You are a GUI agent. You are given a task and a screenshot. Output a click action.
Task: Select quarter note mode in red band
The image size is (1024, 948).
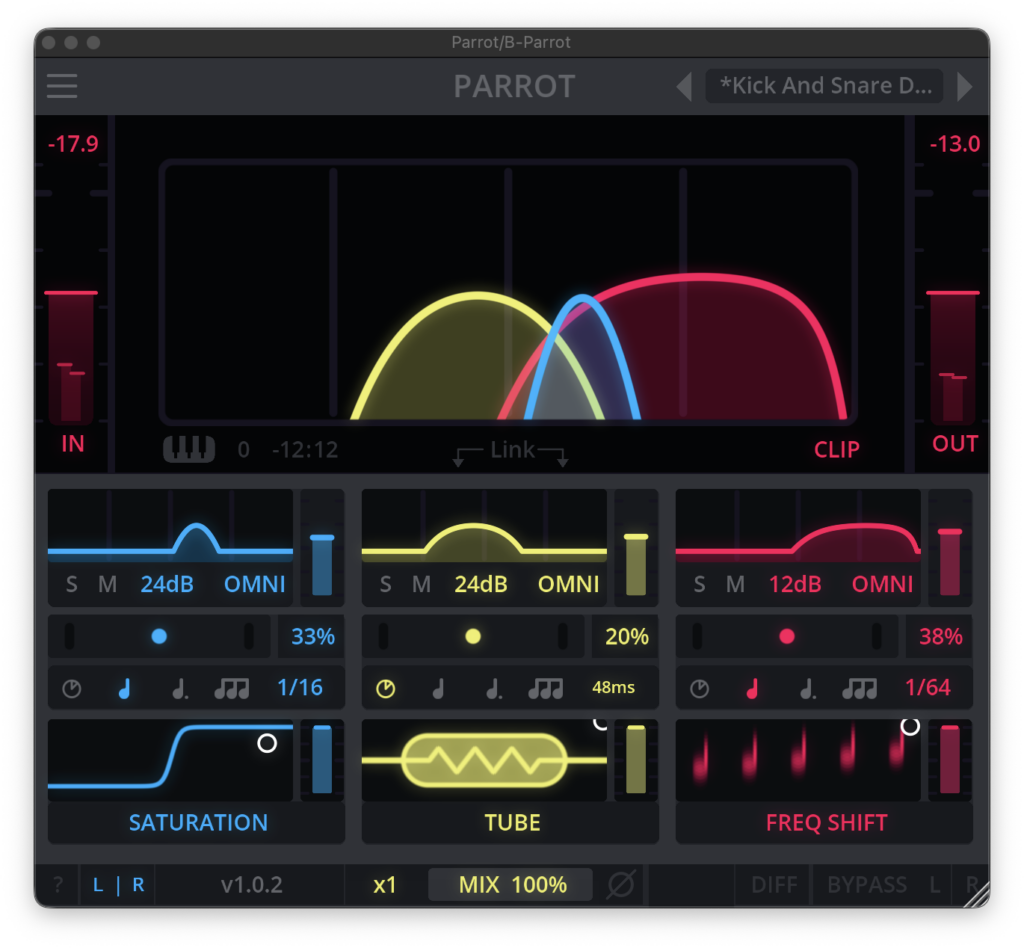(752, 689)
